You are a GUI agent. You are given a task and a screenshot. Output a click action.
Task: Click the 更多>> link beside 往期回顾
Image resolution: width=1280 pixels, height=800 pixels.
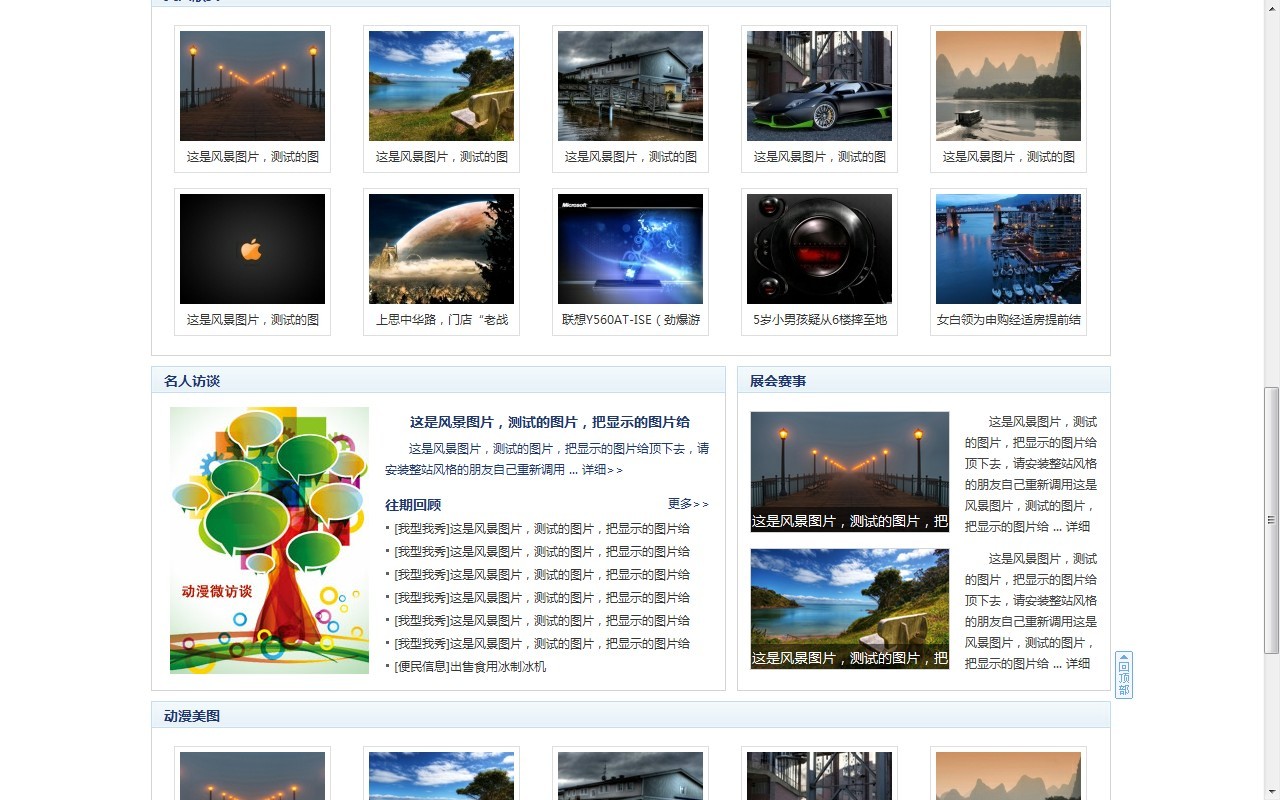[x=688, y=504]
